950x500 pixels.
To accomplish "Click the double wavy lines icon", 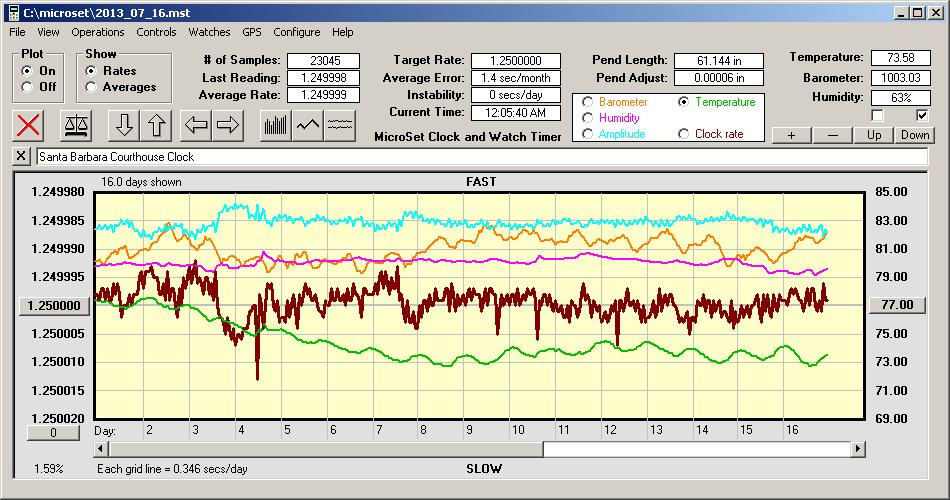I will [341, 125].
